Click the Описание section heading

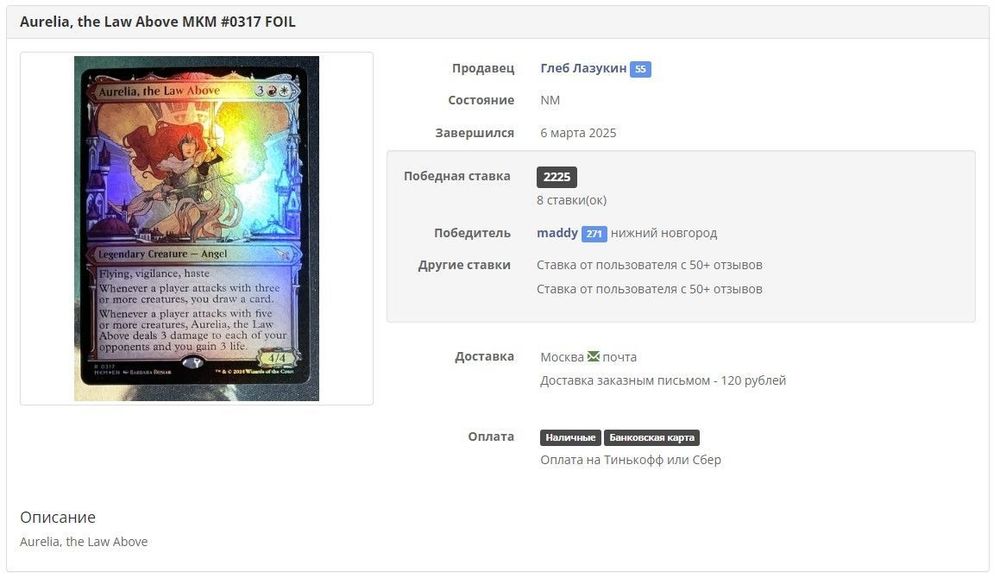(x=57, y=517)
